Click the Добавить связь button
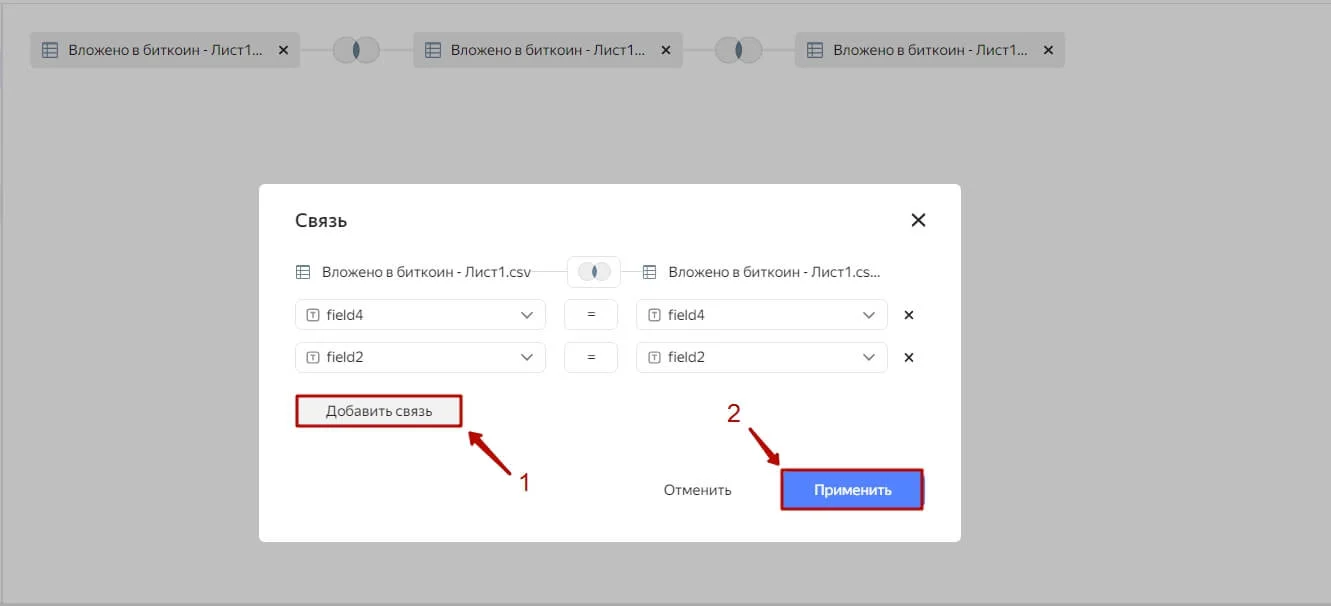This screenshot has width=1331, height=606. 379,411
